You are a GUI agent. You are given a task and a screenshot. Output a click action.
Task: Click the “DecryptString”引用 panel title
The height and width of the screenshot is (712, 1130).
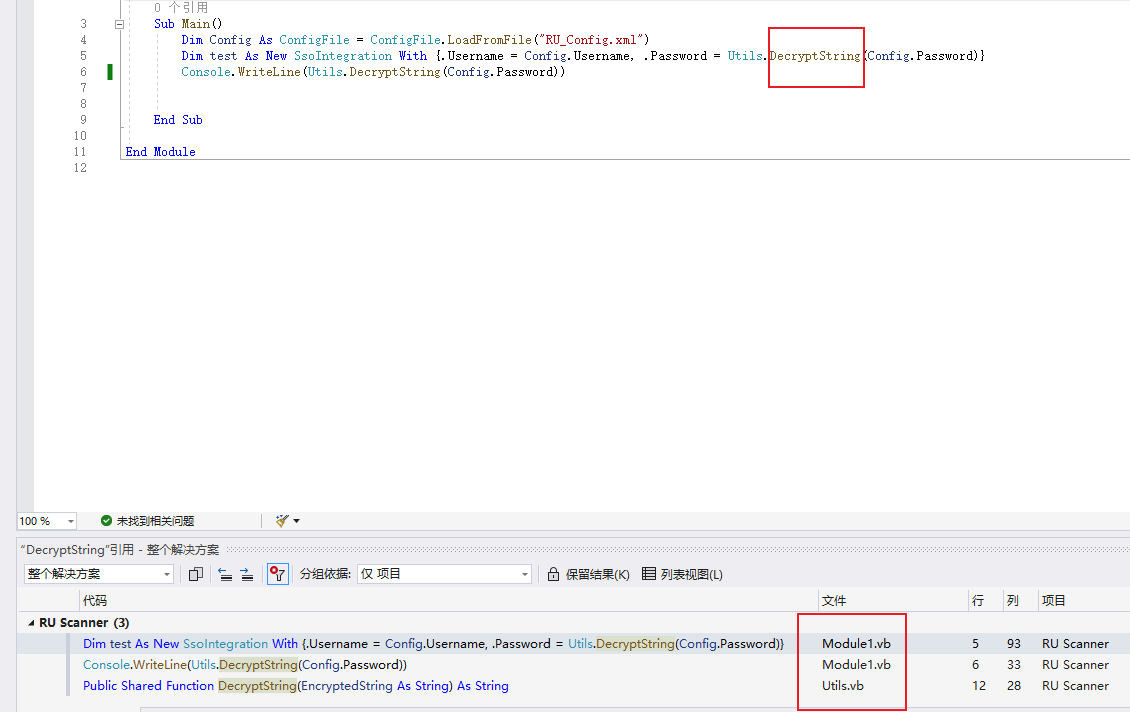pyautogui.click(x=120, y=550)
